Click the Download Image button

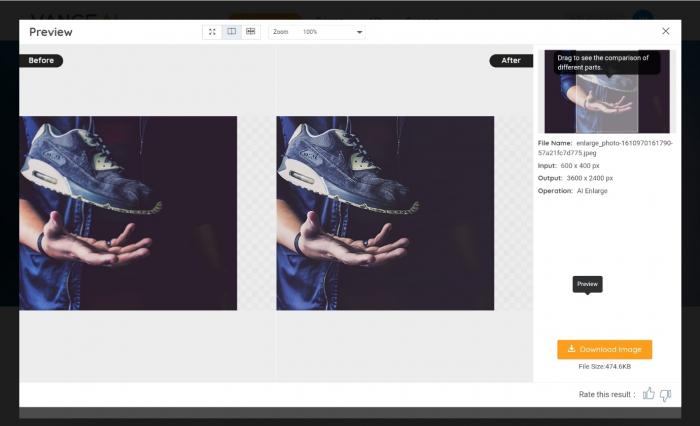coord(604,349)
